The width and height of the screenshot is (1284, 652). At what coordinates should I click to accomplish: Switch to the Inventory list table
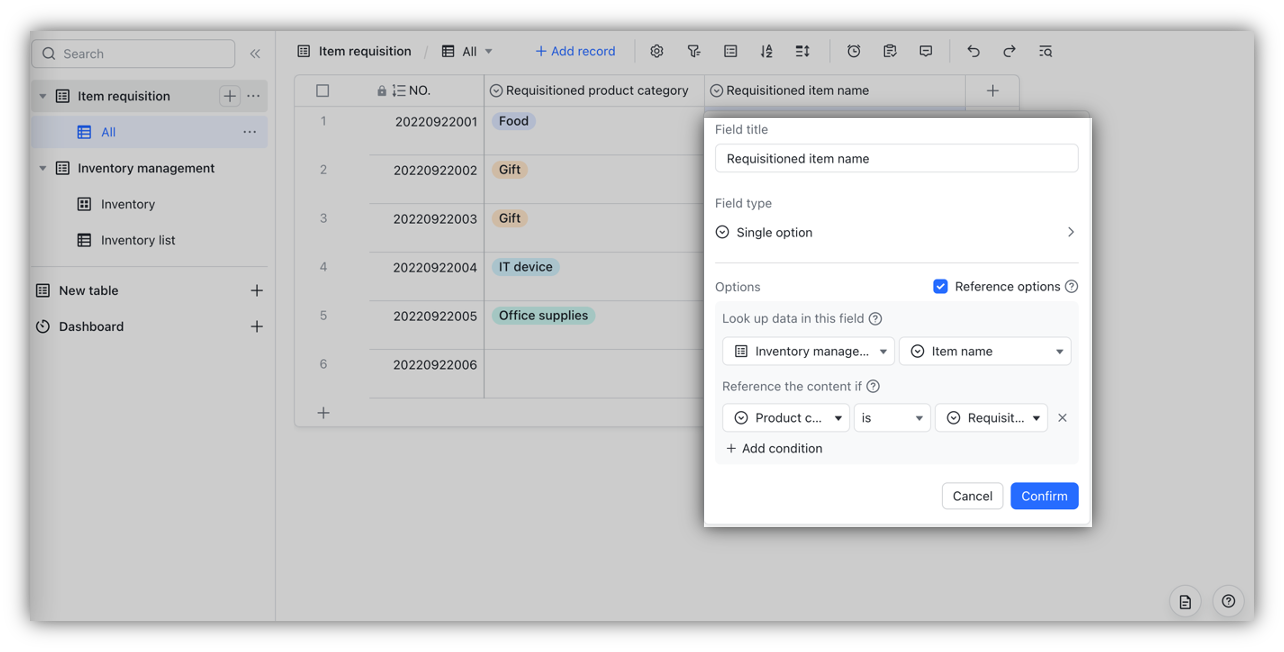click(135, 240)
